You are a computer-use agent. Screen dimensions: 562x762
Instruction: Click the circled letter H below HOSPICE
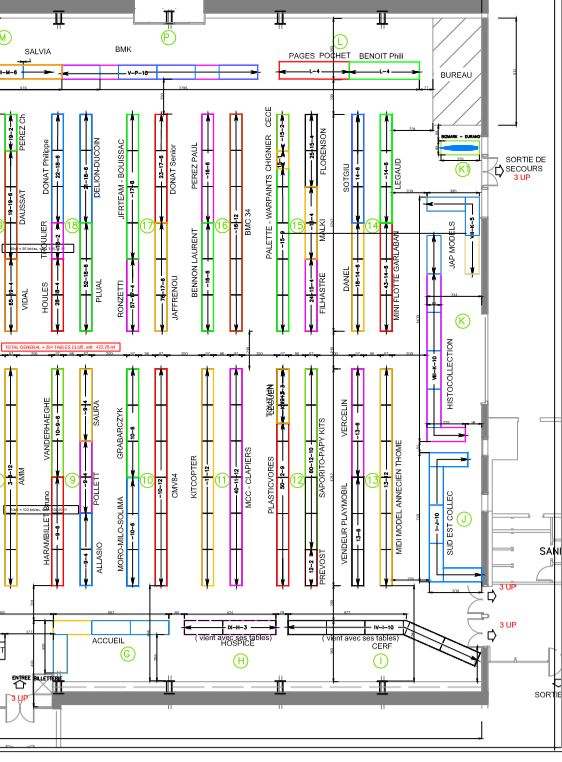pos(241,660)
